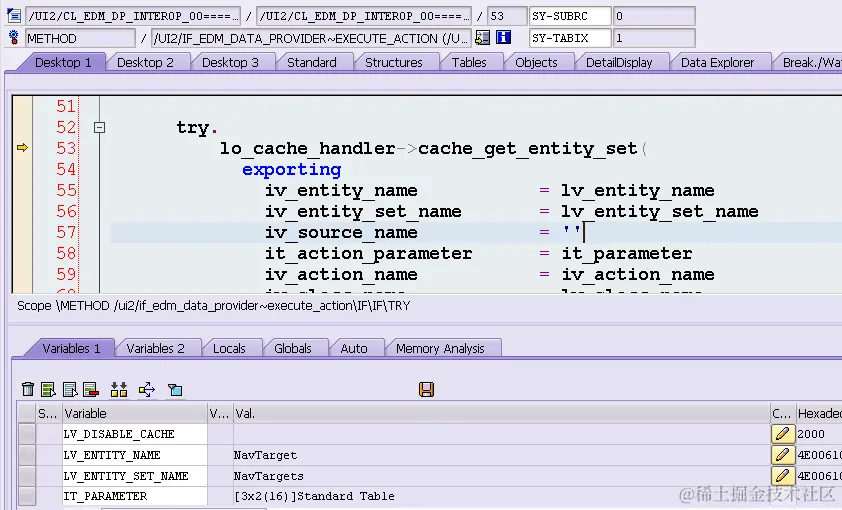Image resolution: width=842 pixels, height=510 pixels.
Task: Click the first /UI2/CL_EDM_DP_INTEROP program field
Action: click(133, 16)
